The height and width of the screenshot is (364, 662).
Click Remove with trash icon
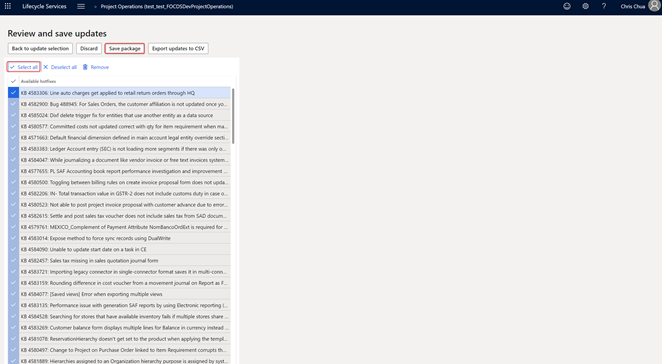[96, 67]
